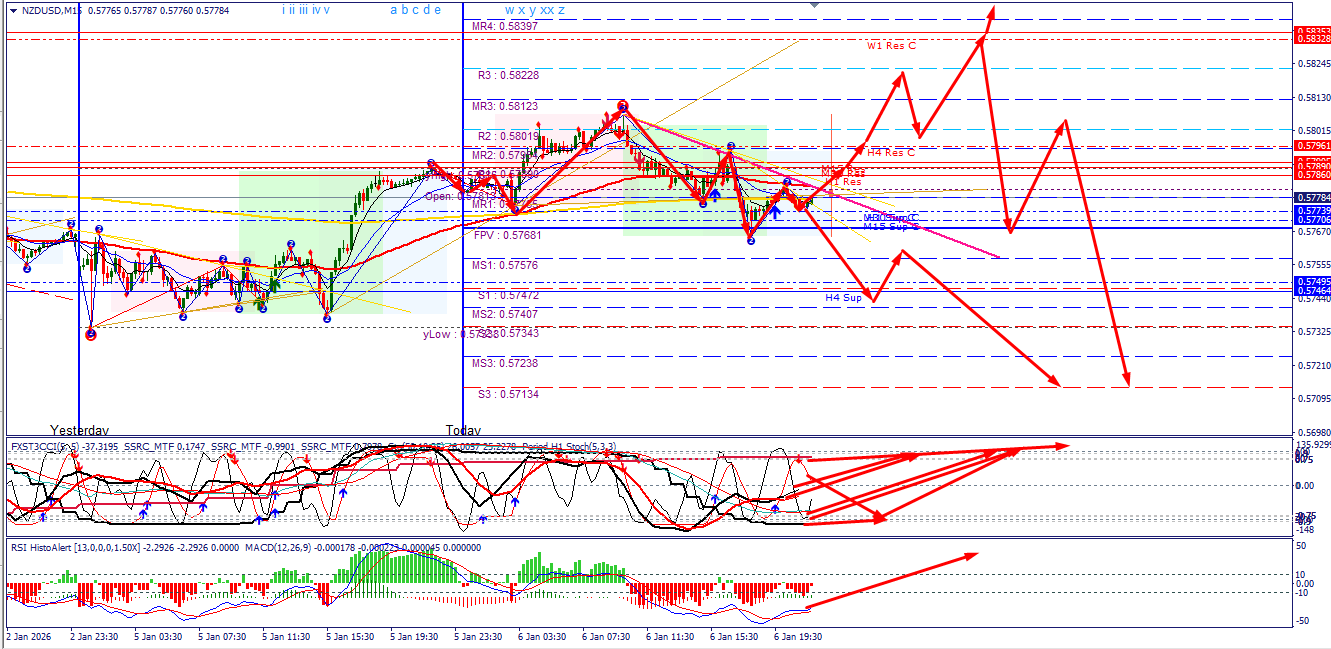Click the M15 Sup C support label
1331x649 pixels.
tap(891, 226)
